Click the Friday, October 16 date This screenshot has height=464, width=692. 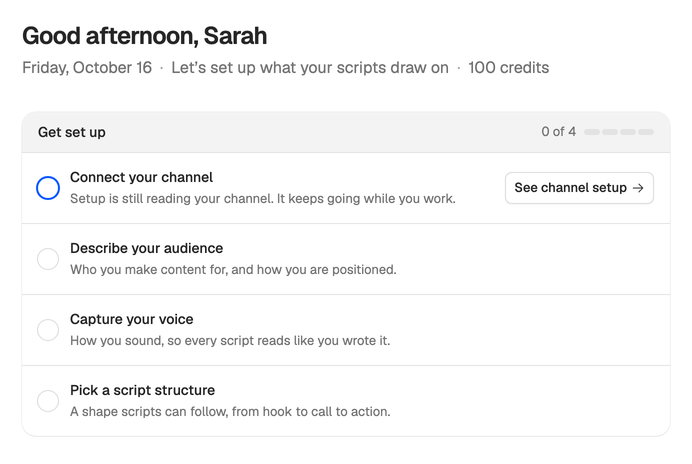click(87, 68)
